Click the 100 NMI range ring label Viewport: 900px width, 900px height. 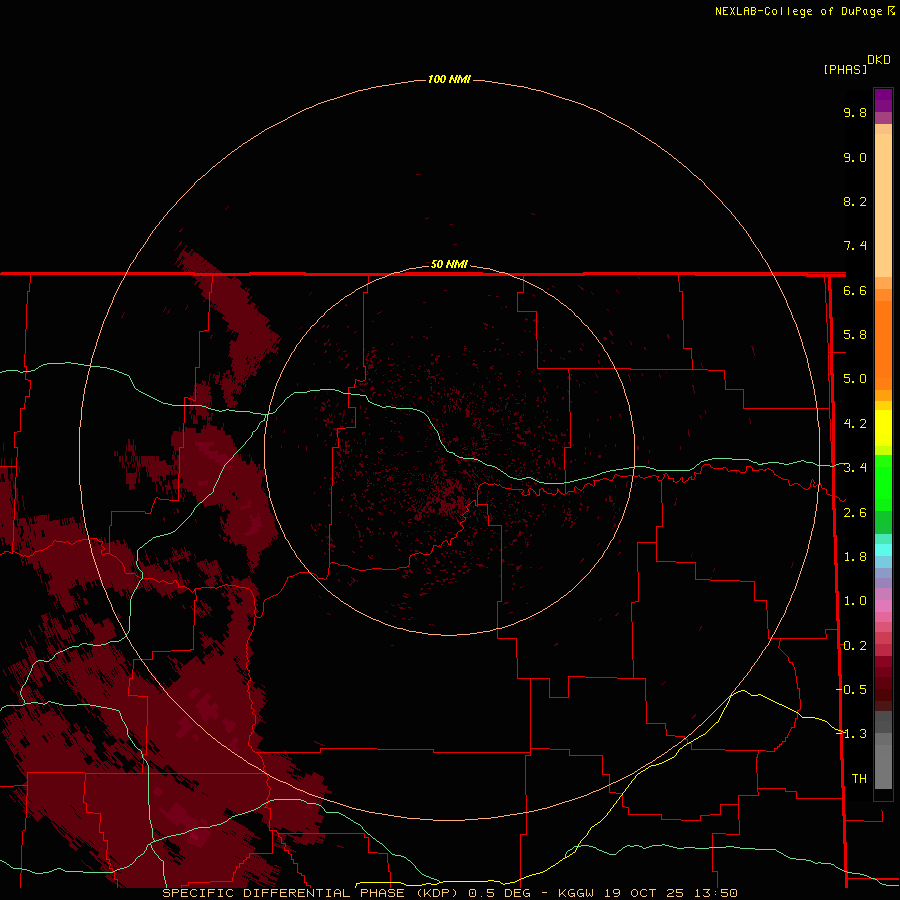point(449,79)
